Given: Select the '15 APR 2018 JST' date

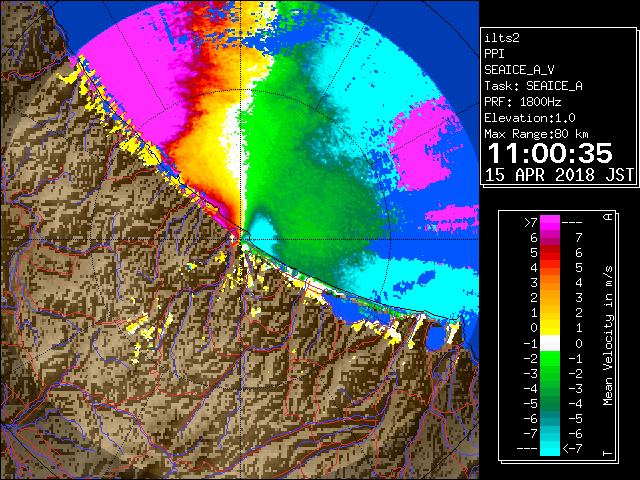Looking at the screenshot, I should (559, 175).
